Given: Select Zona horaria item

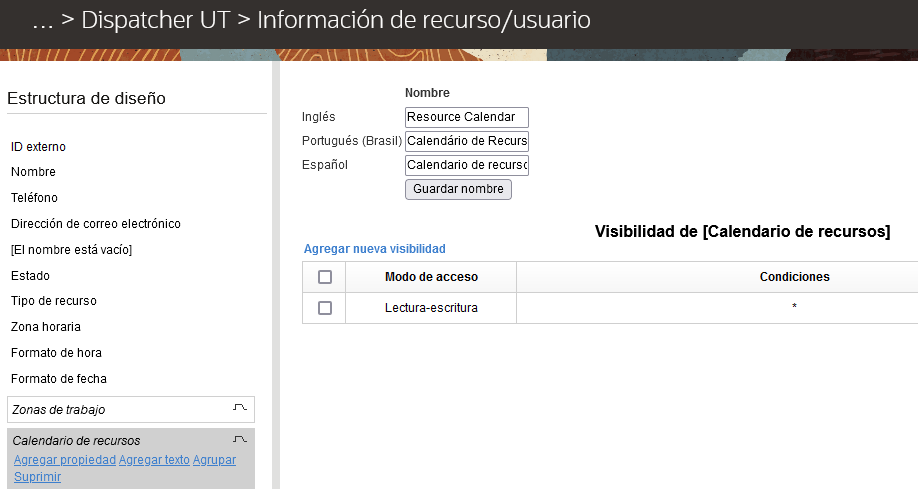Looking at the screenshot, I should coord(46,327).
